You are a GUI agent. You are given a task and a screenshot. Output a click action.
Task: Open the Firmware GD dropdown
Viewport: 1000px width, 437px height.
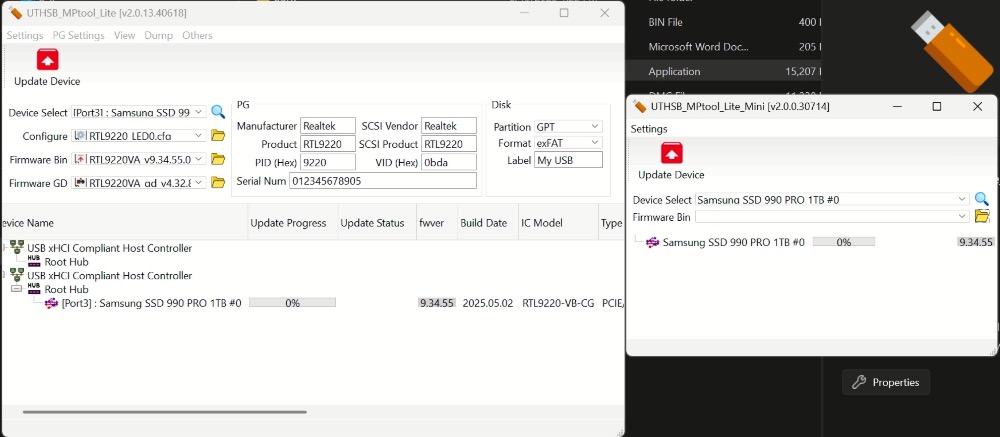pos(199,182)
